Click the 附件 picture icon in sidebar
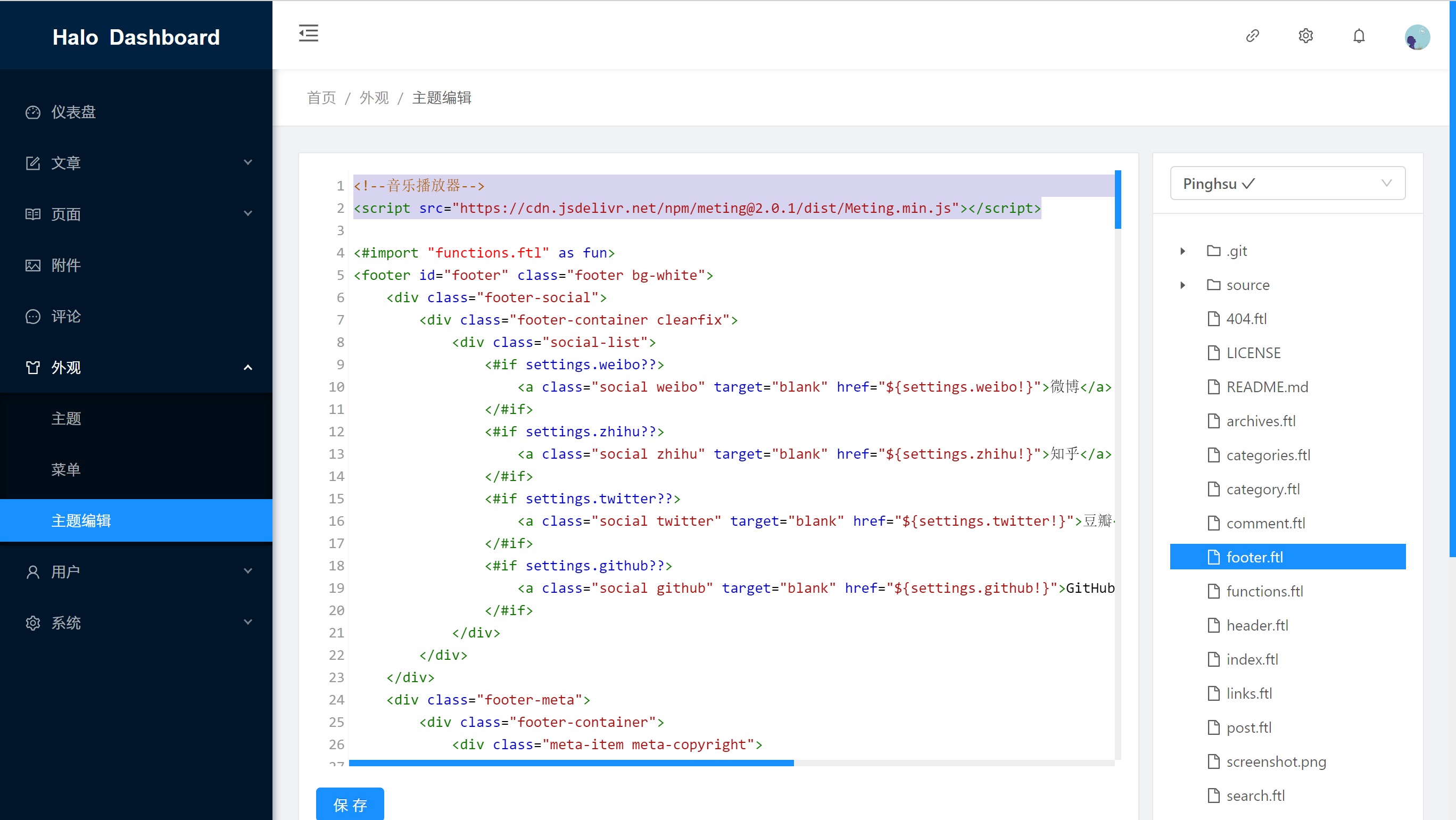Image resolution: width=1456 pixels, height=820 pixels. 33,266
